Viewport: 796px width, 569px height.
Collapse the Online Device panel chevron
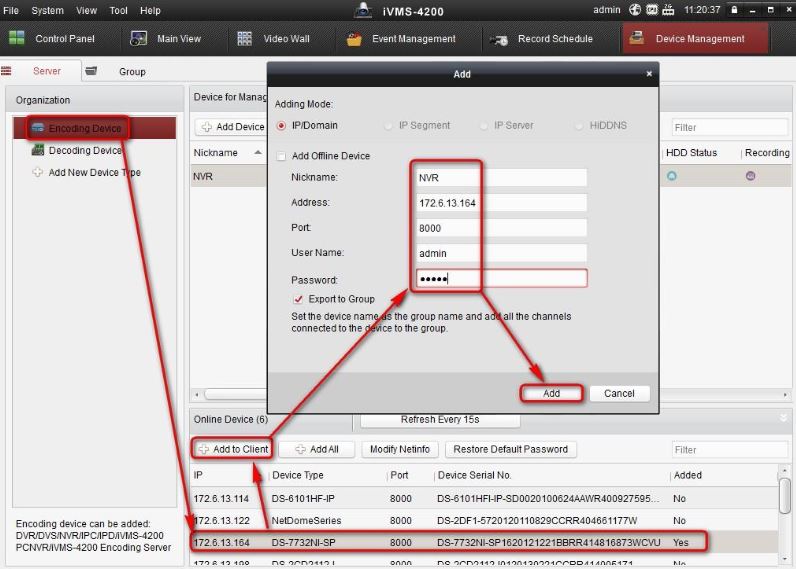point(784,418)
